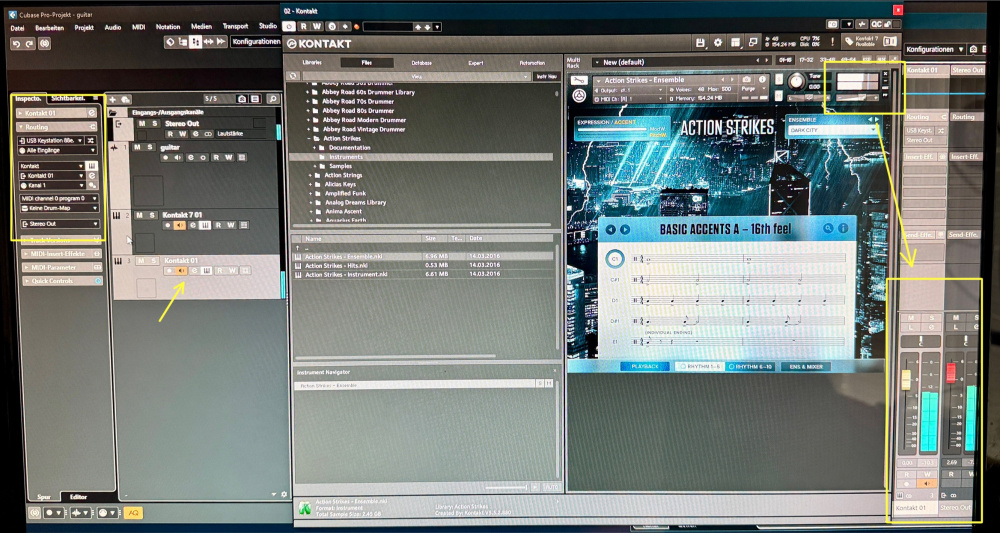Solo the Stereo Out track
Screen dimensions: 1000x533
[154, 124]
